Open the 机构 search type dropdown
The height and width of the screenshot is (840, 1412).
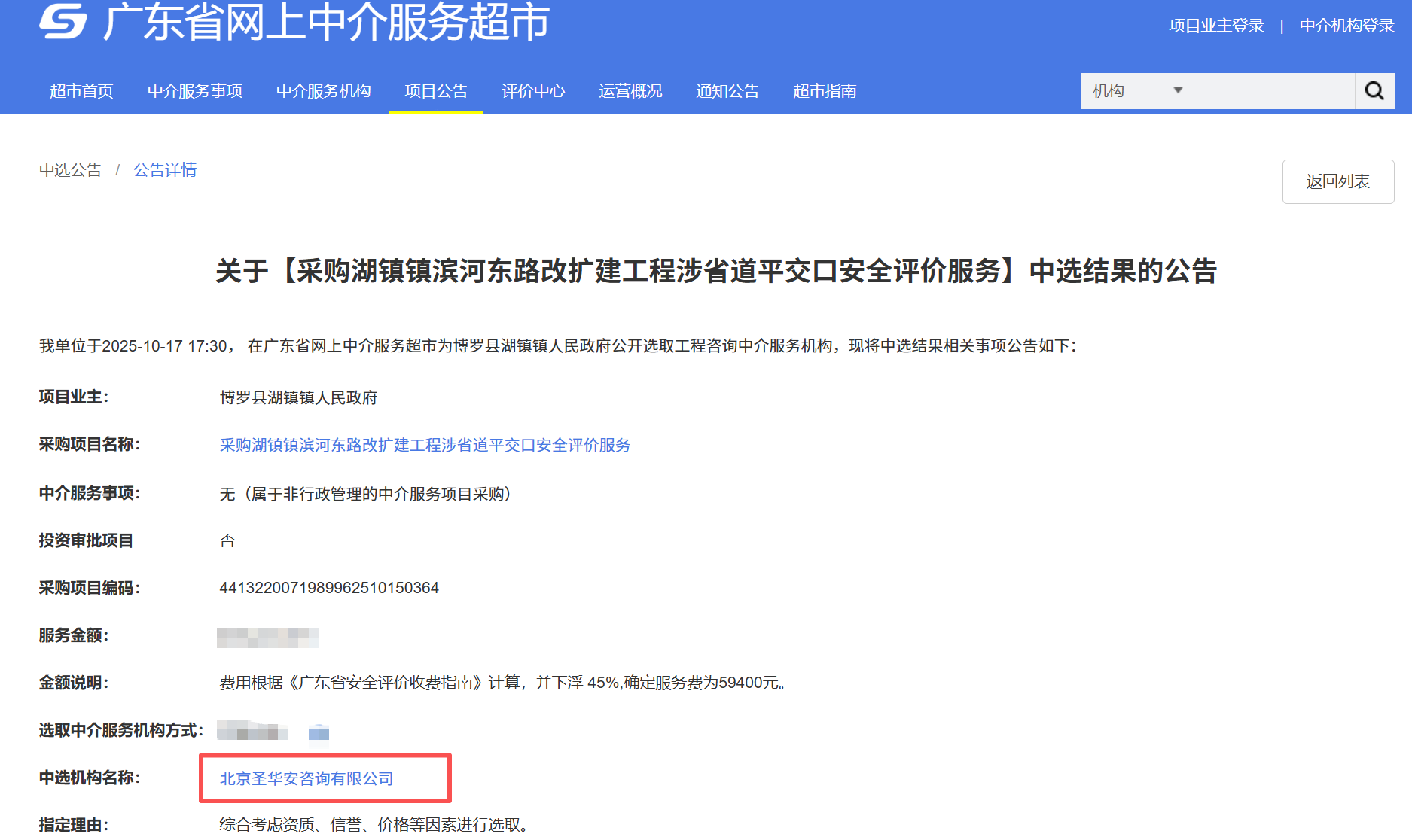1136,91
